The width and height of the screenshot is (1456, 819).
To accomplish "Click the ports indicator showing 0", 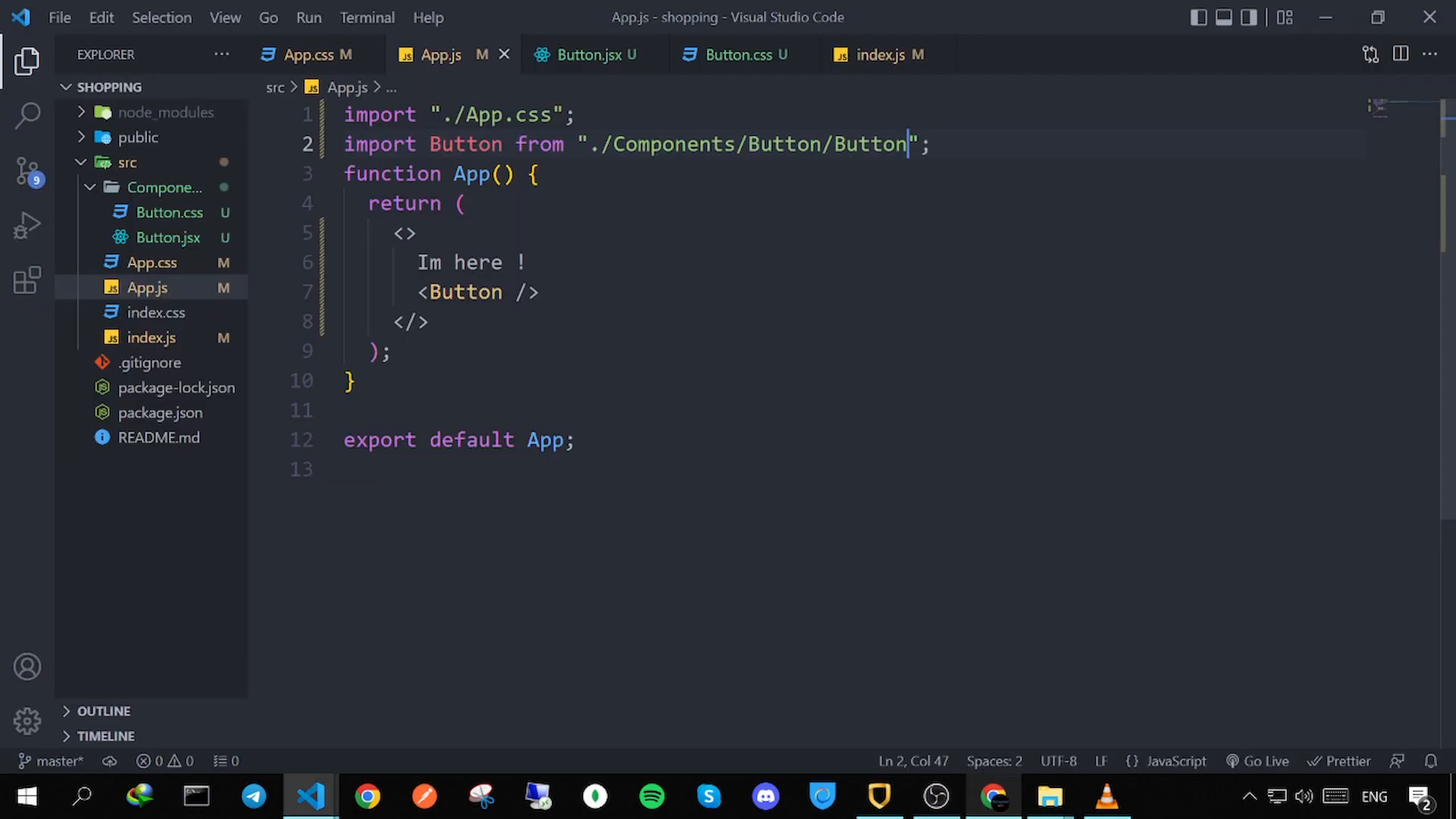I will coord(226,761).
